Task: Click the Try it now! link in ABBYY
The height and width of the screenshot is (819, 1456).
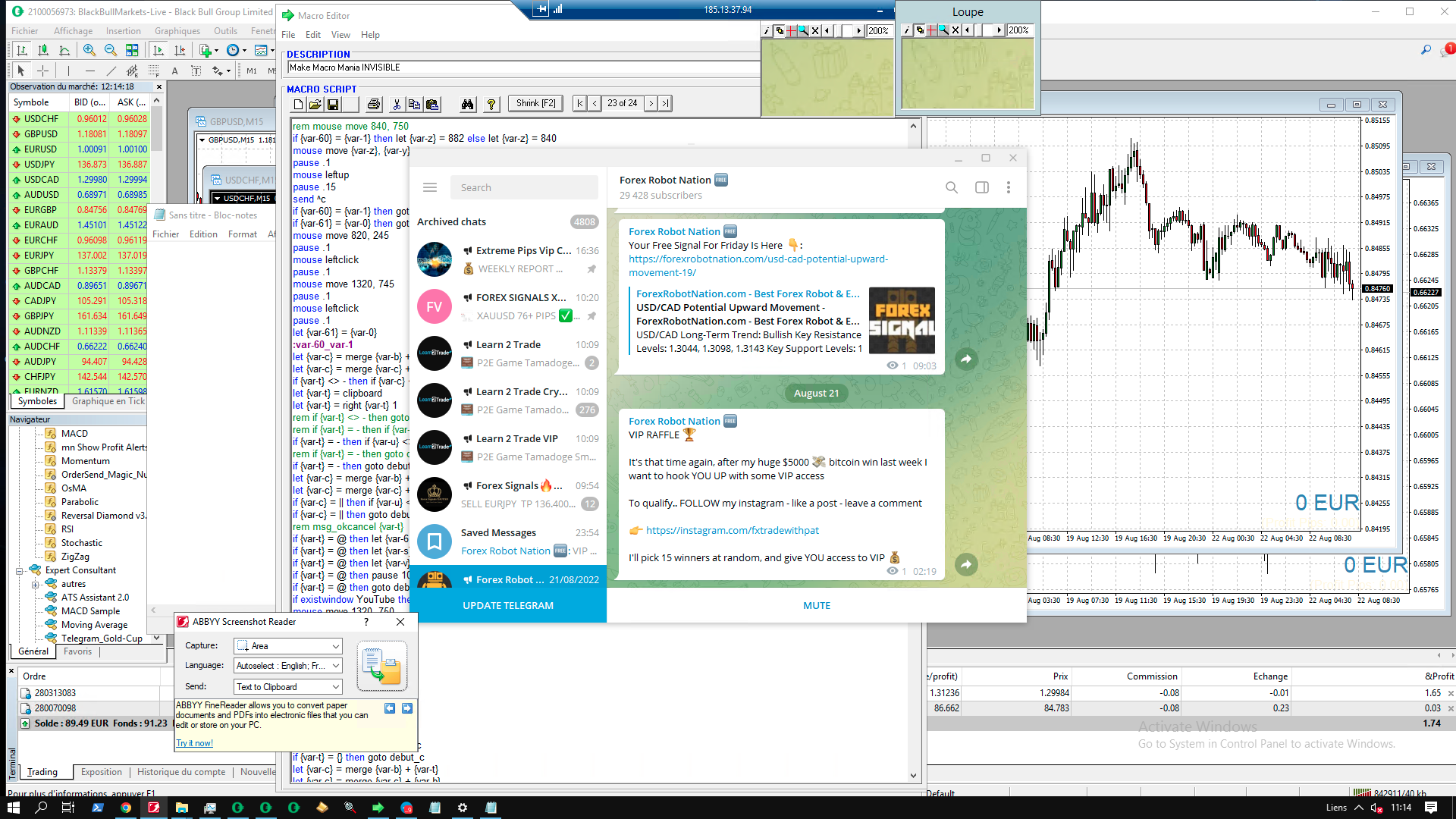Action: [195, 743]
